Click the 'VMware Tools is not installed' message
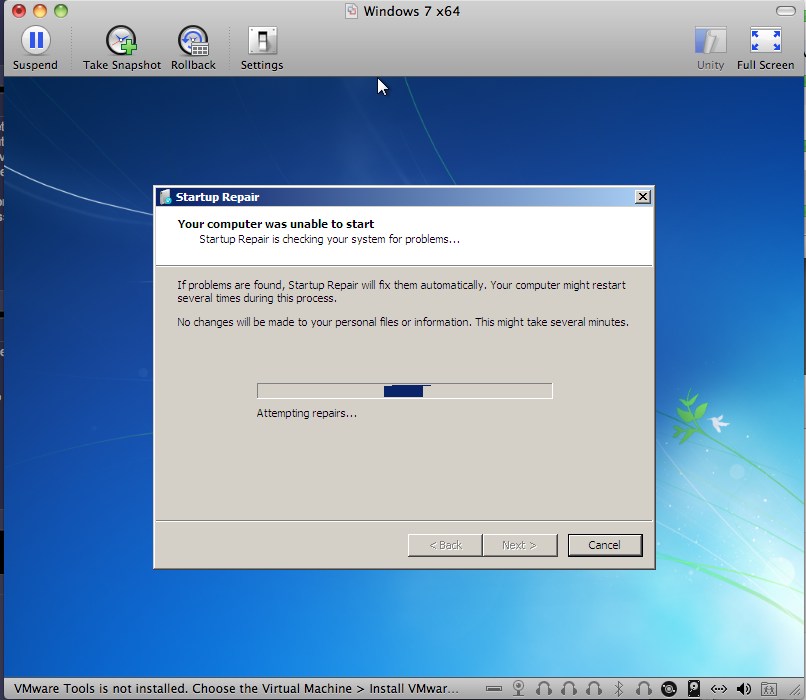Screen dimensions: 806x700 click(x=236, y=689)
